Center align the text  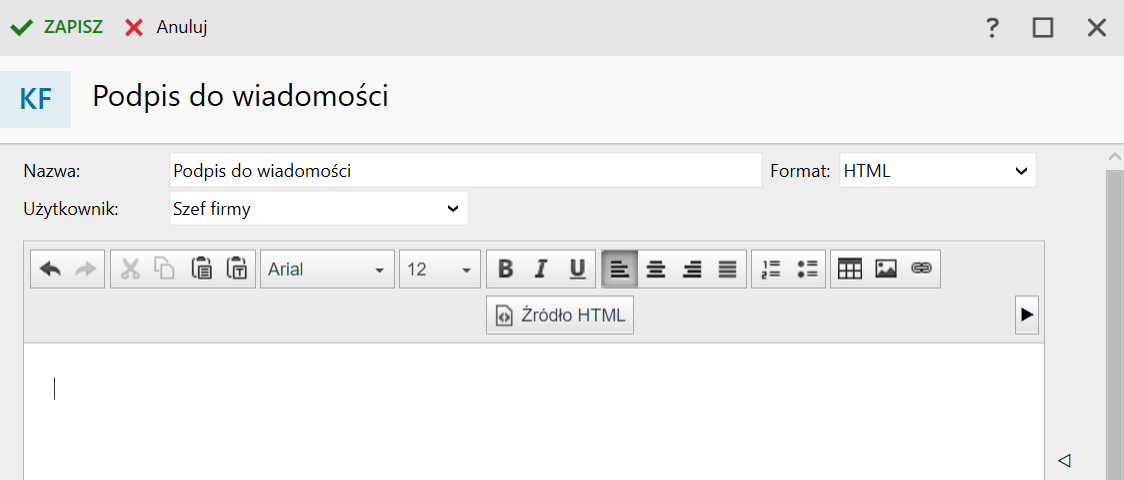click(x=656, y=269)
